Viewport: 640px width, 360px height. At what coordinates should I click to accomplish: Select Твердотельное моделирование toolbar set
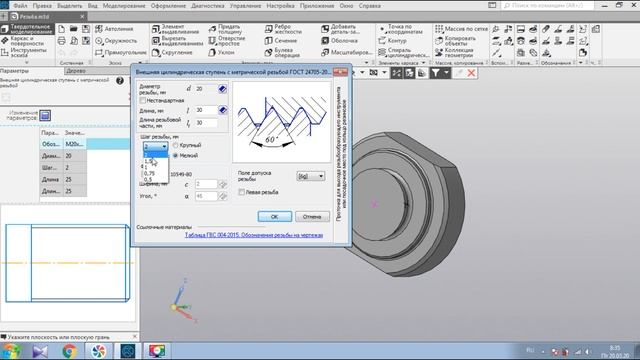click(x=27, y=29)
